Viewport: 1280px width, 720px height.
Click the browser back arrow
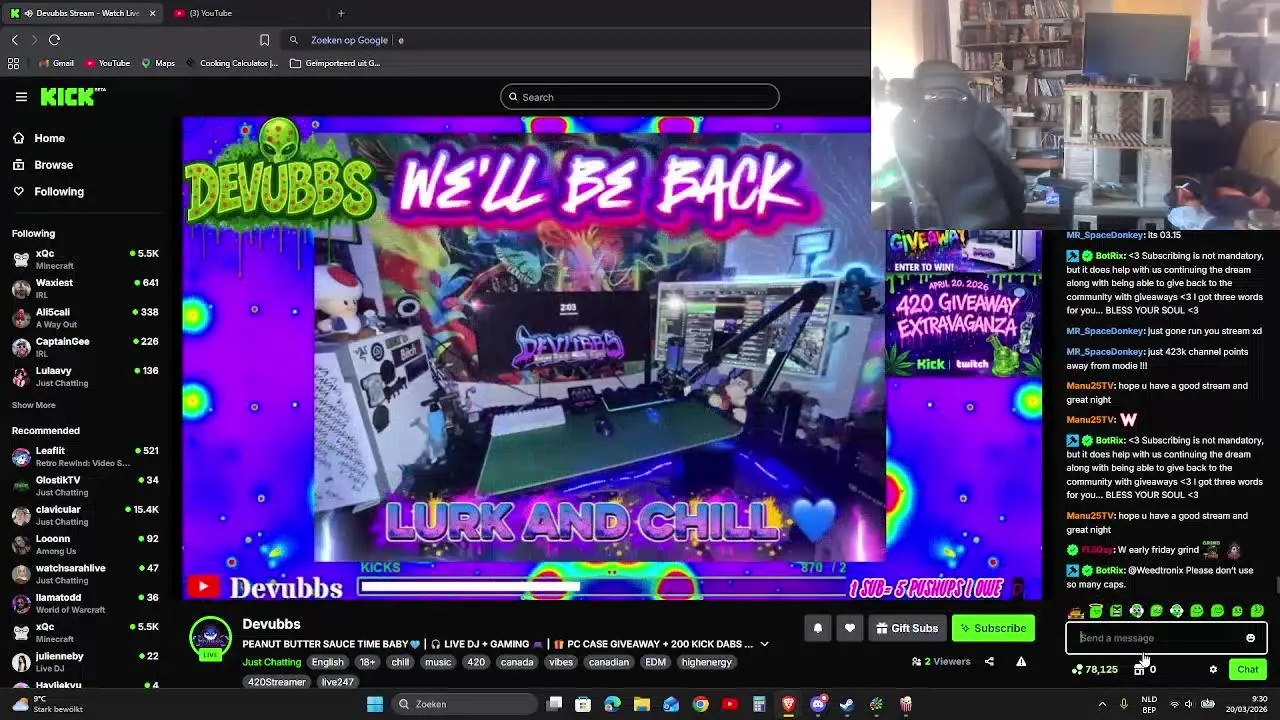click(x=14, y=40)
